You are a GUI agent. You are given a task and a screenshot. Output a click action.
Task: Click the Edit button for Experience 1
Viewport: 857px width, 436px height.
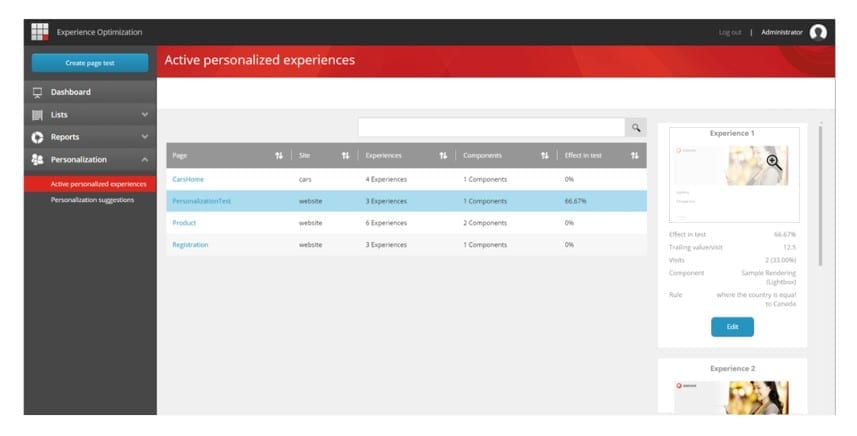[732, 327]
